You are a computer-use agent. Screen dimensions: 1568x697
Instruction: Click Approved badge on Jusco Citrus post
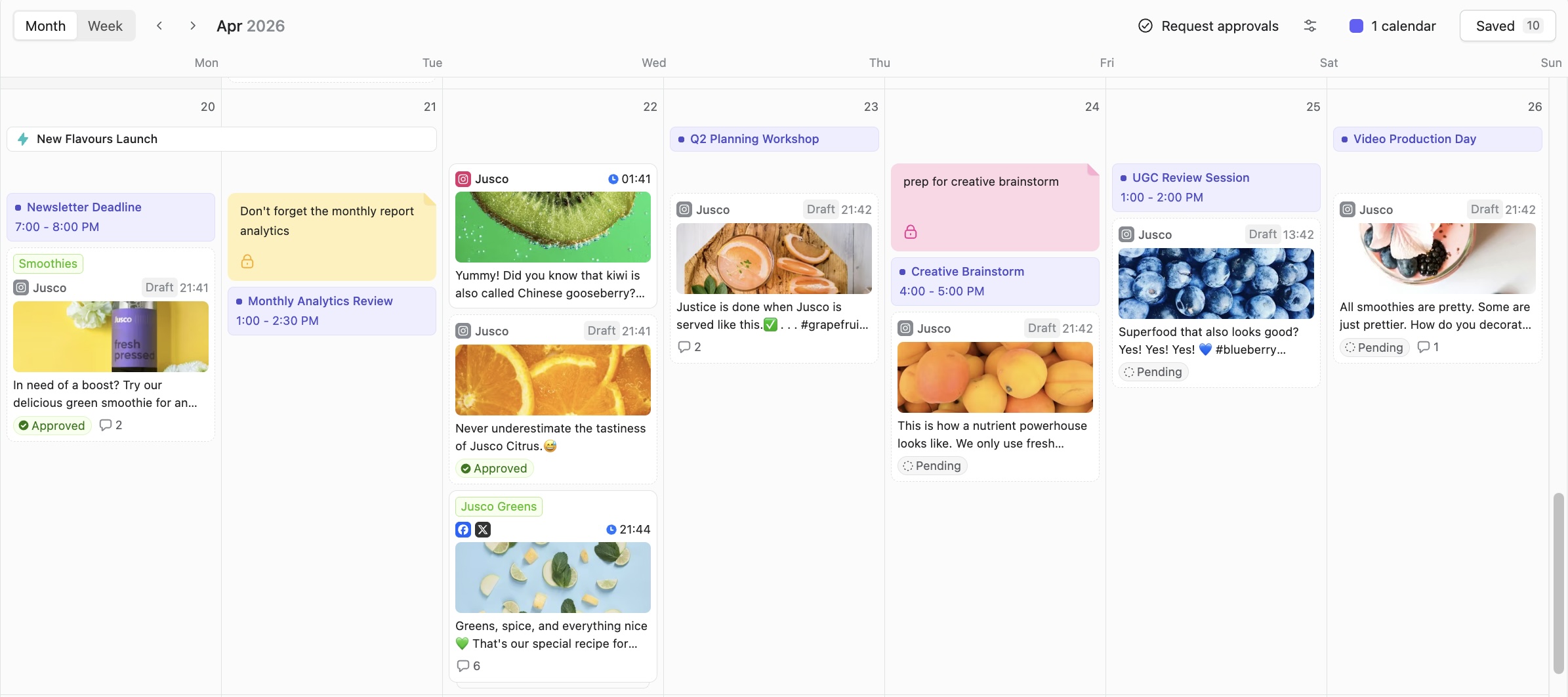pos(494,468)
